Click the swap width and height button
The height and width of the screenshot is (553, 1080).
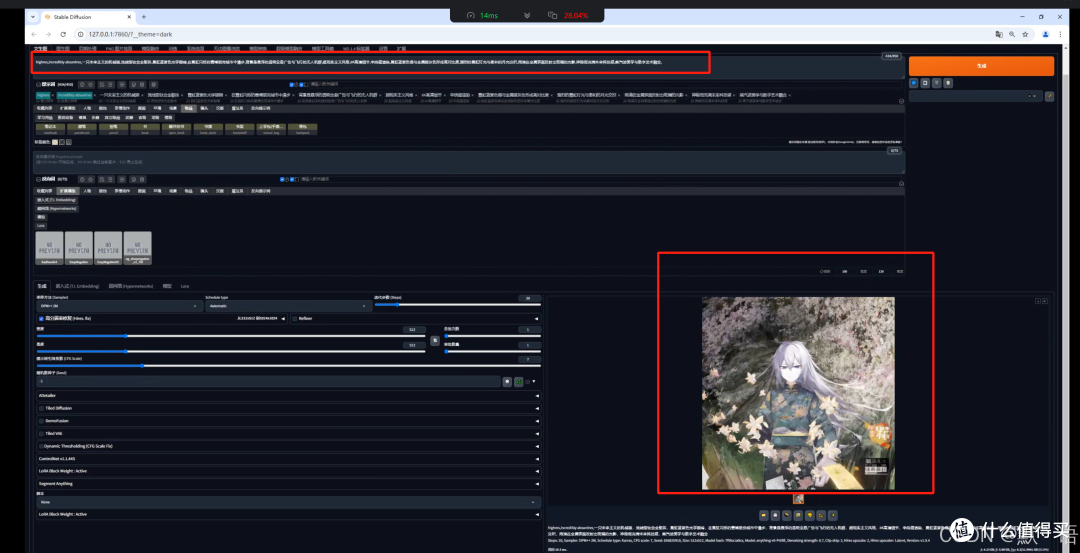click(x=435, y=340)
